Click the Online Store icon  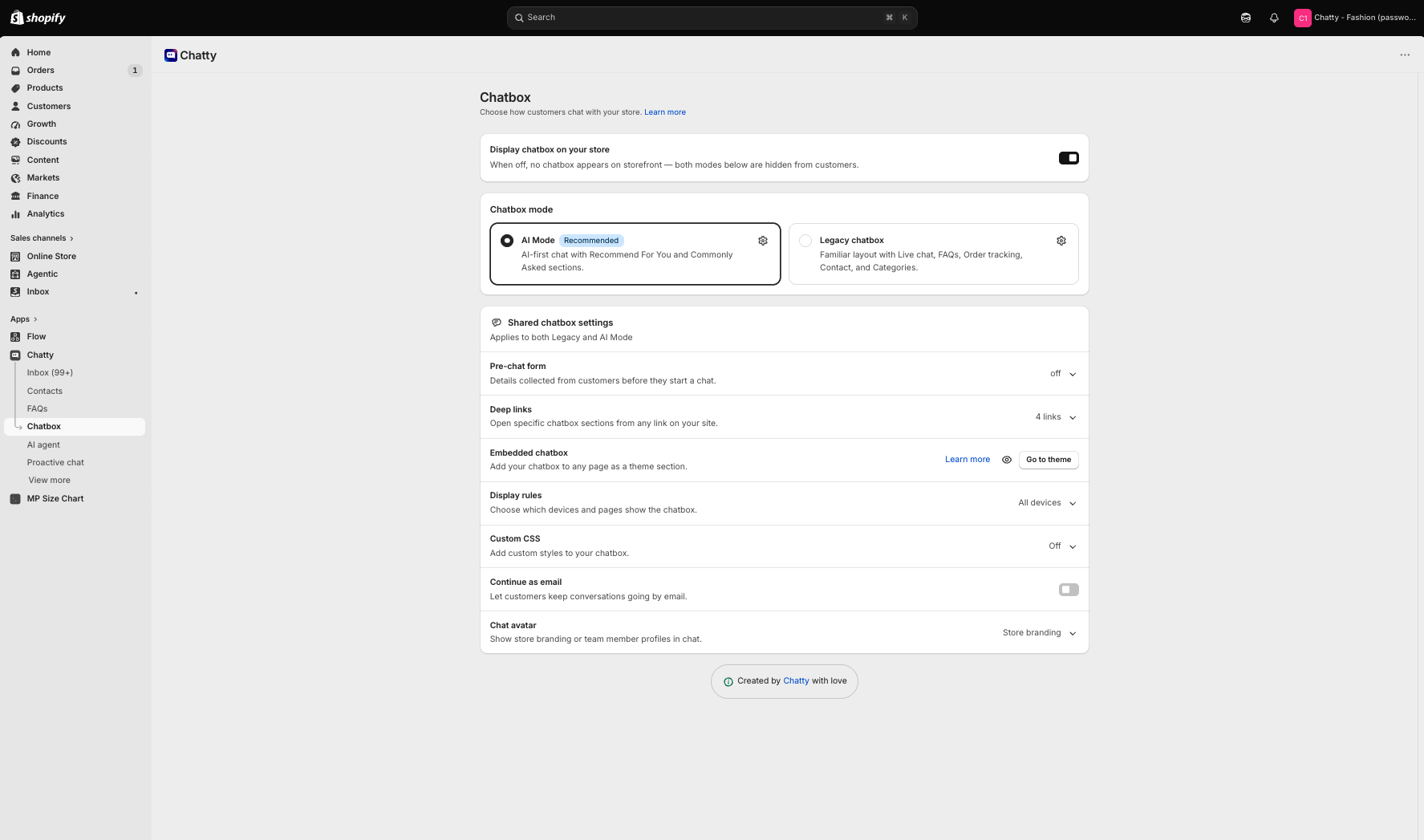point(15,257)
